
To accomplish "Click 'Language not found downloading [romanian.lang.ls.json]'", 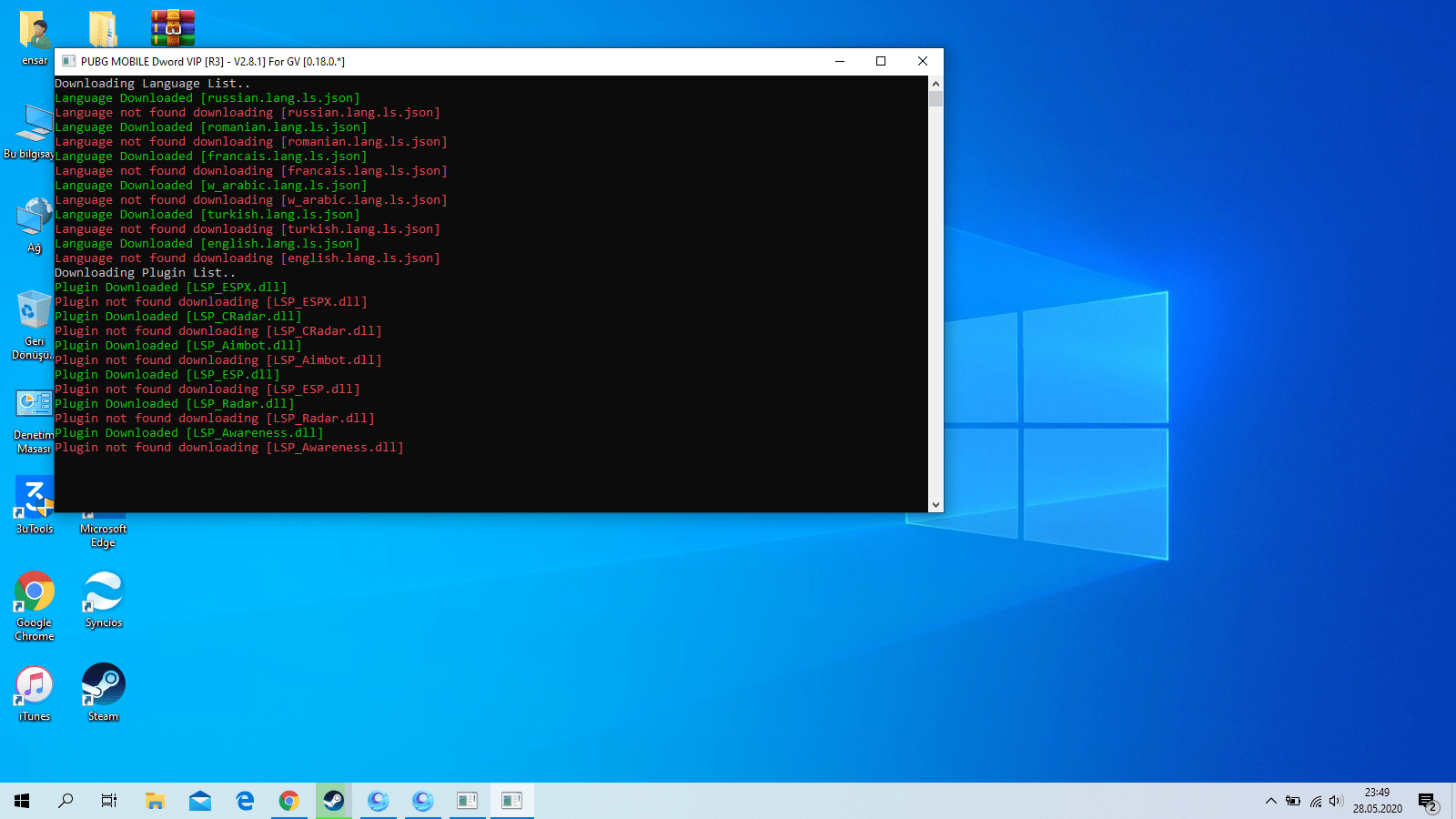I will tap(251, 142).
